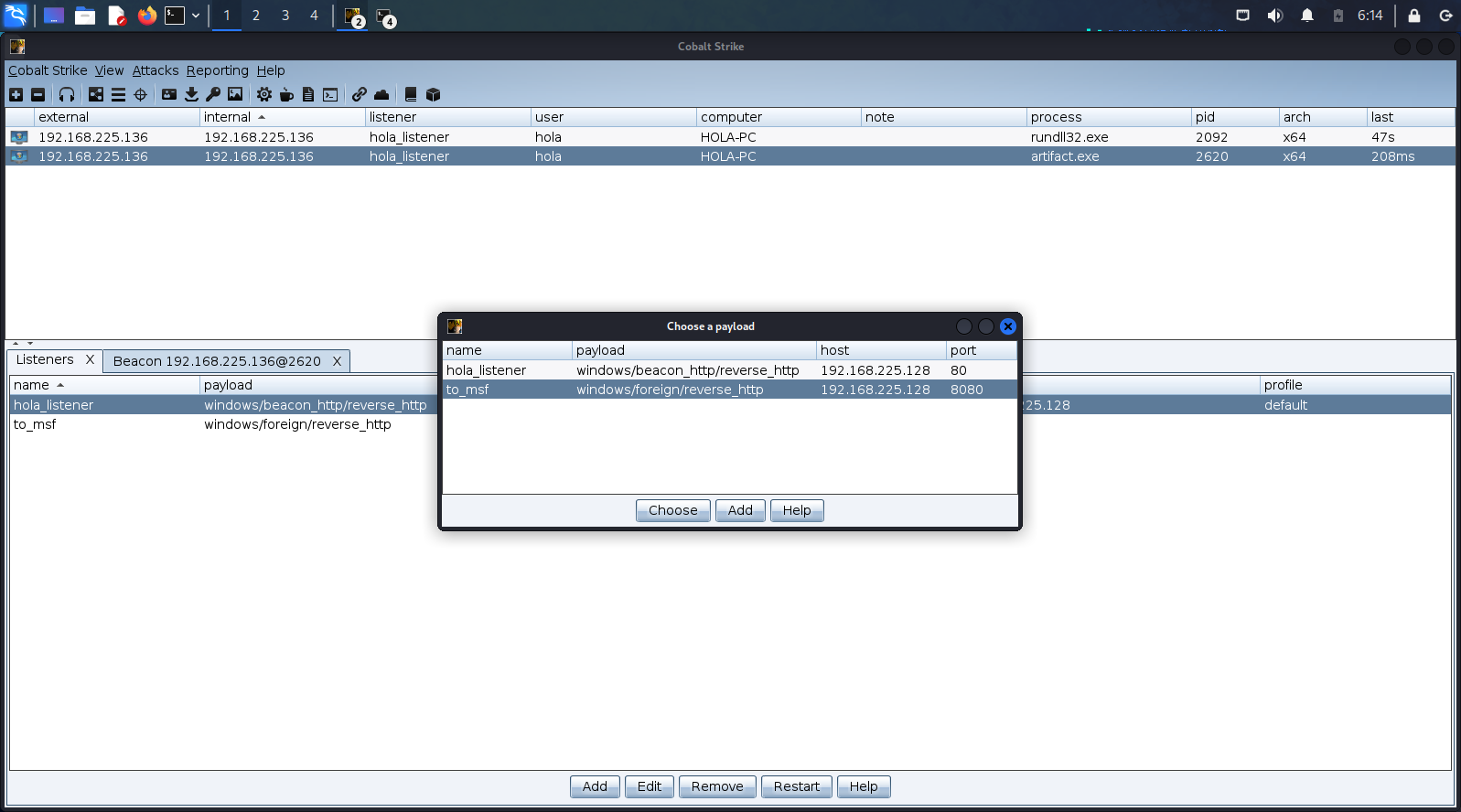Image resolution: width=1461 pixels, height=812 pixels.
Task: Click the coffee cup toolbar icon
Action: tap(286, 94)
